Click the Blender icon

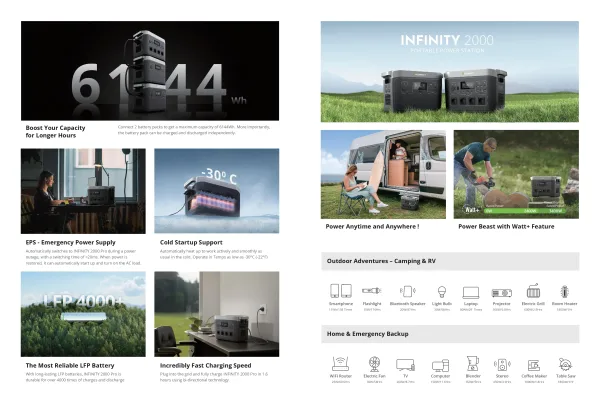(473, 363)
